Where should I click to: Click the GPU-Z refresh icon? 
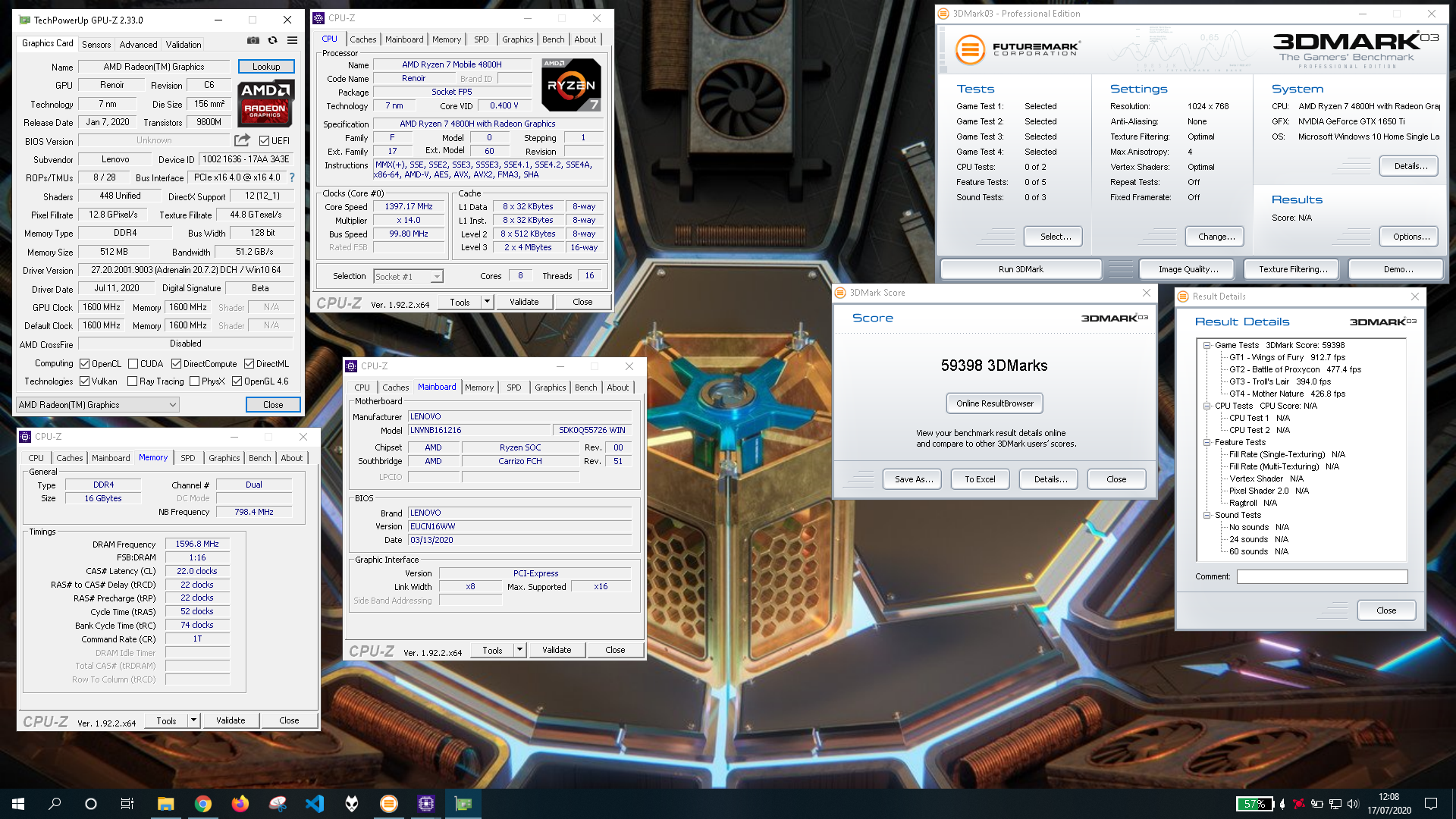[273, 40]
